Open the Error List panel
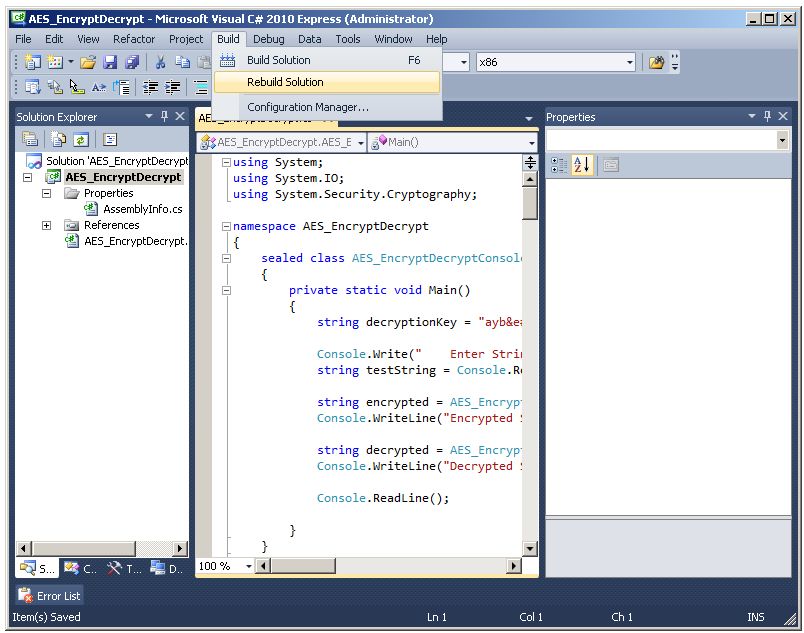 50,596
